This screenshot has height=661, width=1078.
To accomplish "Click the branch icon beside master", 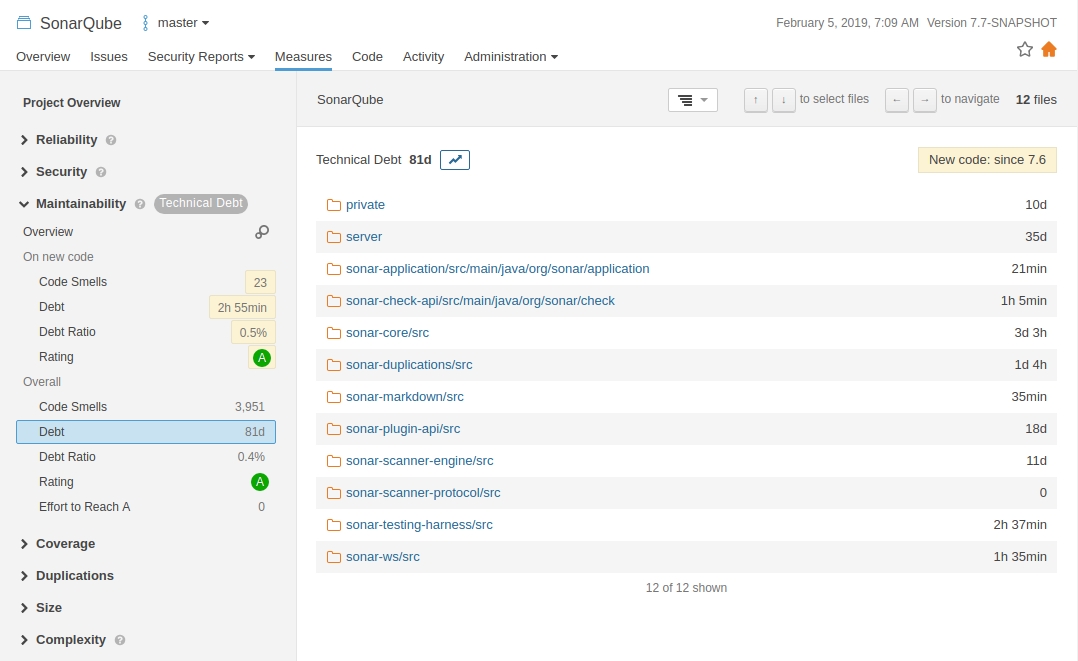I will coord(145,23).
